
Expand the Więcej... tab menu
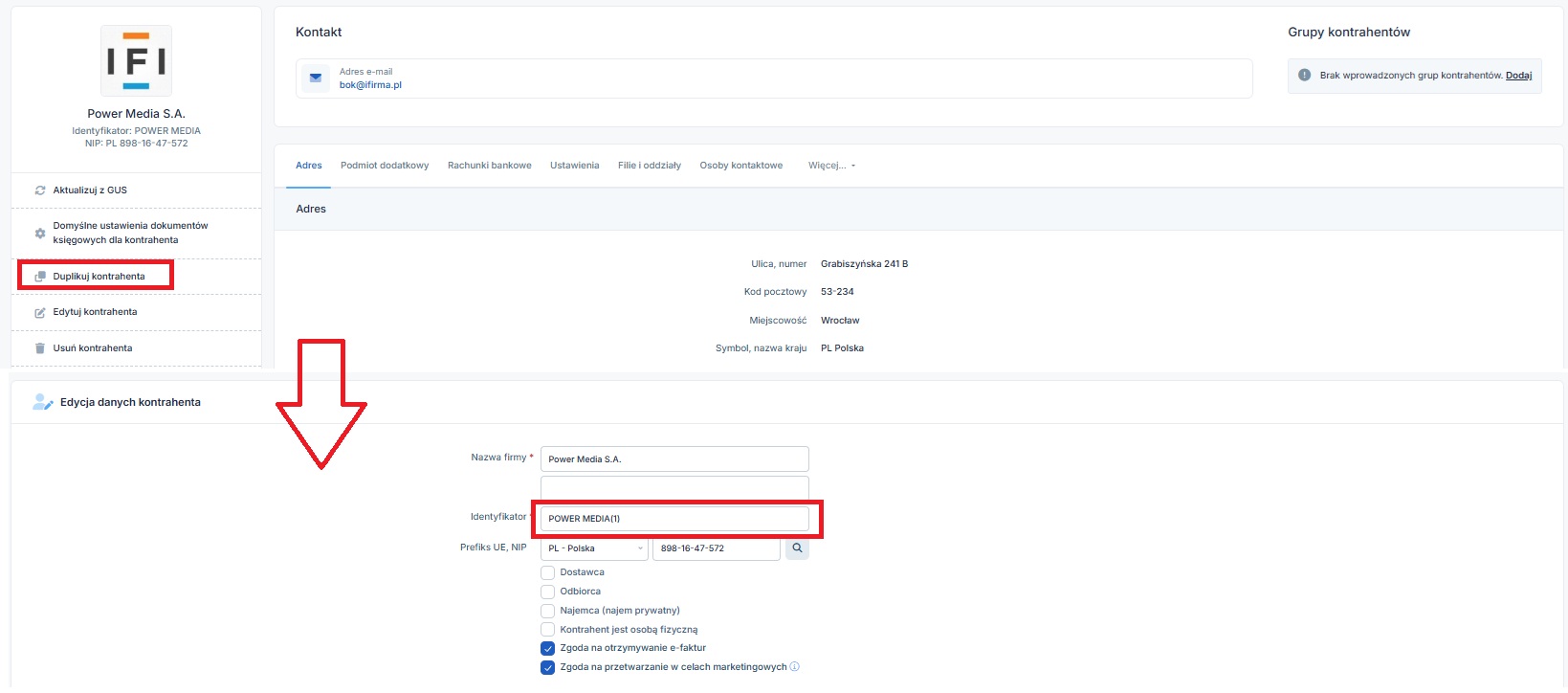(x=831, y=166)
